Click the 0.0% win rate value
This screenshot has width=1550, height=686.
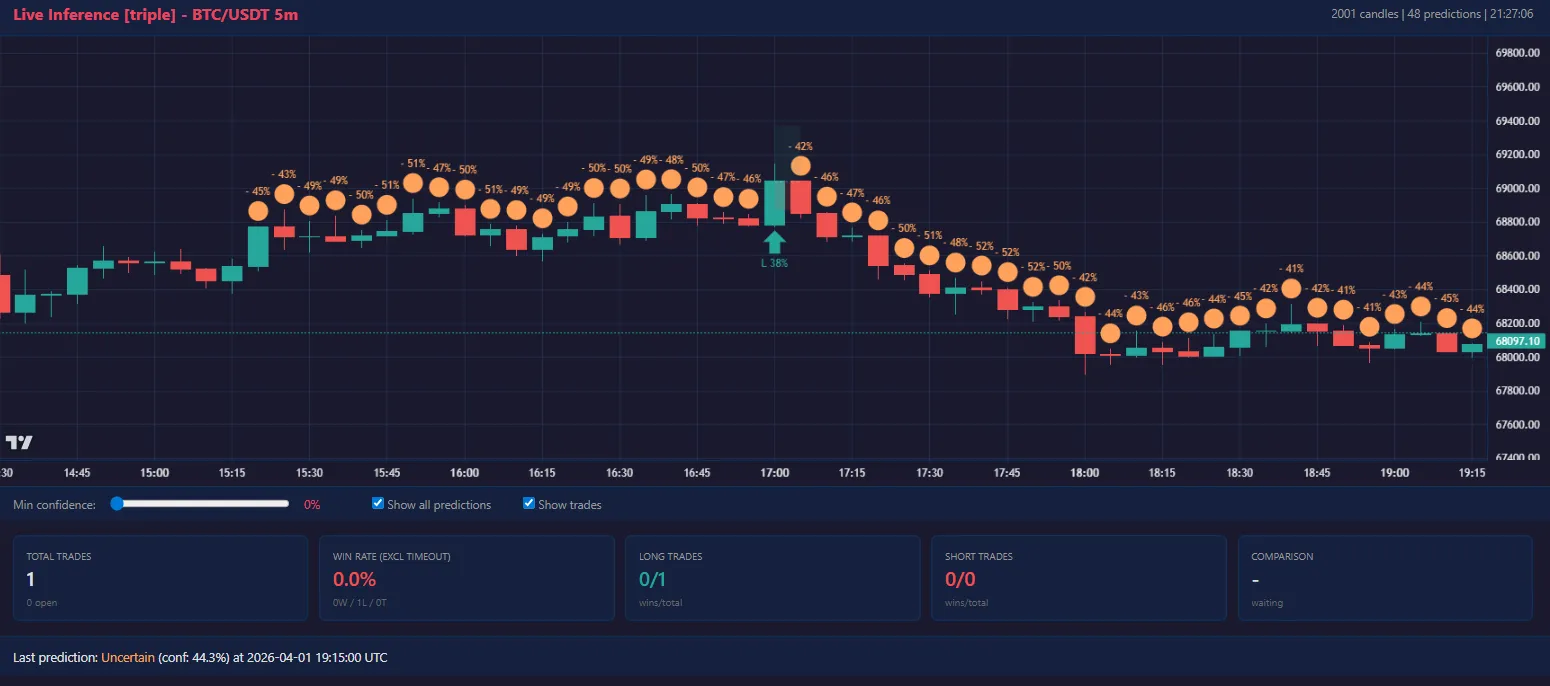(x=354, y=579)
